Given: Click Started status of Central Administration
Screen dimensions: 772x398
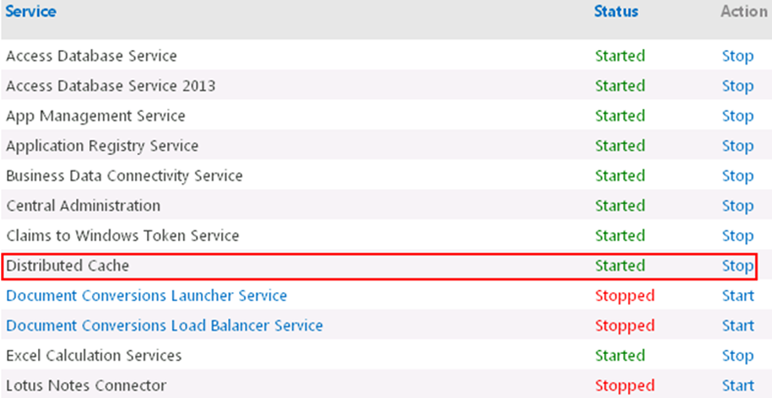Looking at the screenshot, I should [x=620, y=206].
